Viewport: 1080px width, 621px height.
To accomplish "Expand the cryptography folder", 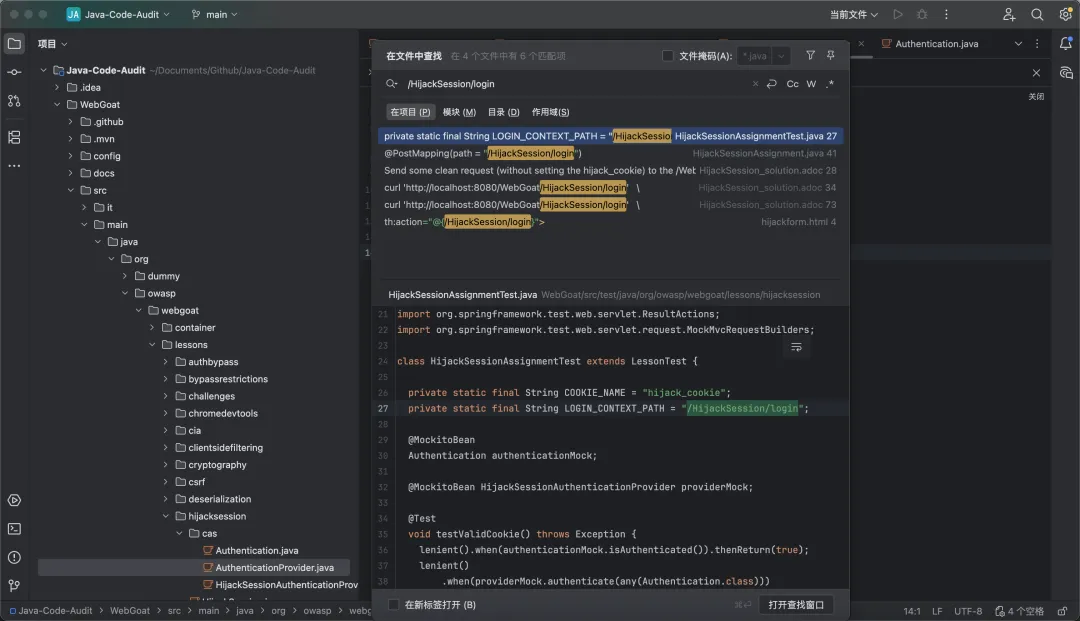I will pos(165,465).
